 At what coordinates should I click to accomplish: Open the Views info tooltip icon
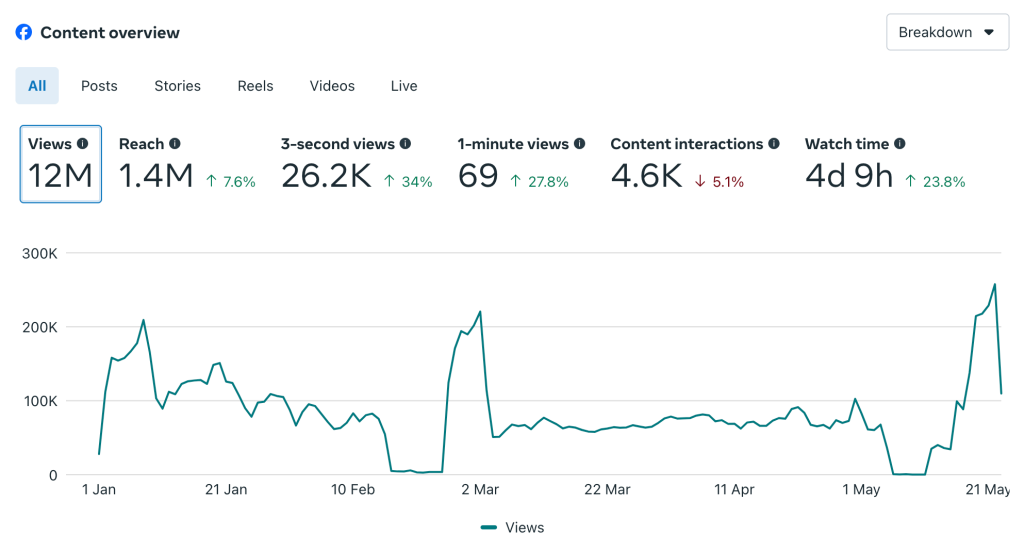click(x=82, y=144)
